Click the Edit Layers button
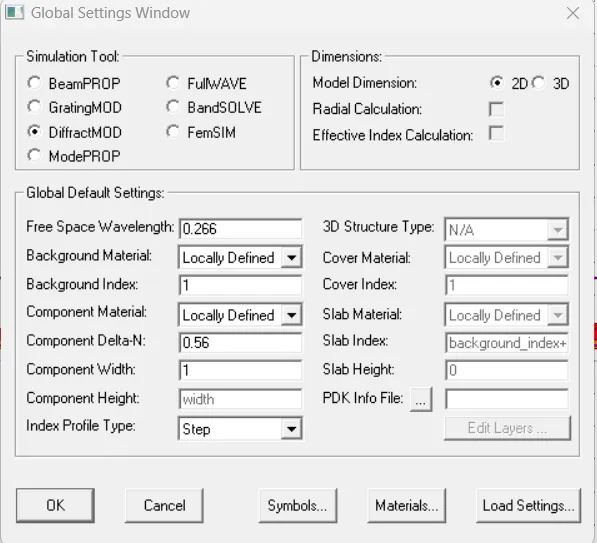Image resolution: width=597 pixels, height=543 pixels. [x=507, y=428]
